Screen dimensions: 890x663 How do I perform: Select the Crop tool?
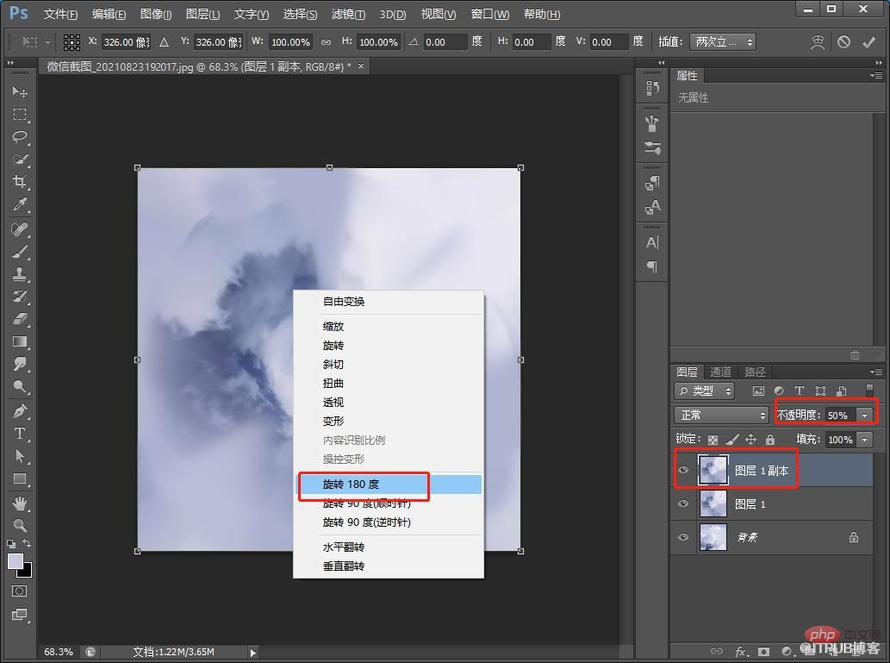coord(20,182)
